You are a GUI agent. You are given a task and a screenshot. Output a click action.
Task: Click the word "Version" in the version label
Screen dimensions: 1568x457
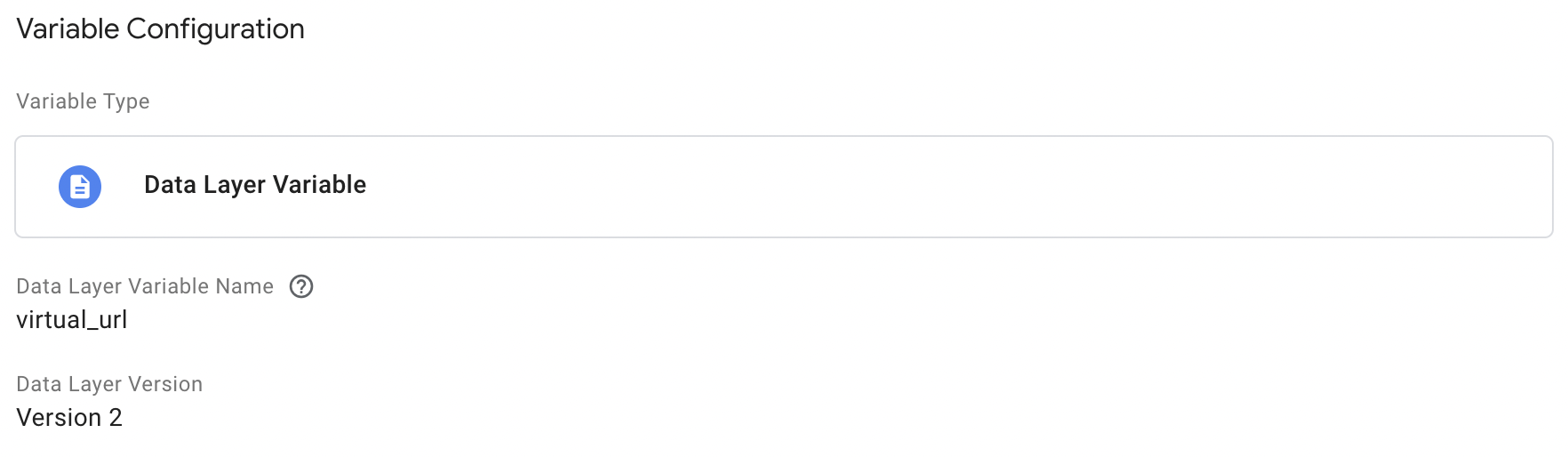click(x=165, y=384)
